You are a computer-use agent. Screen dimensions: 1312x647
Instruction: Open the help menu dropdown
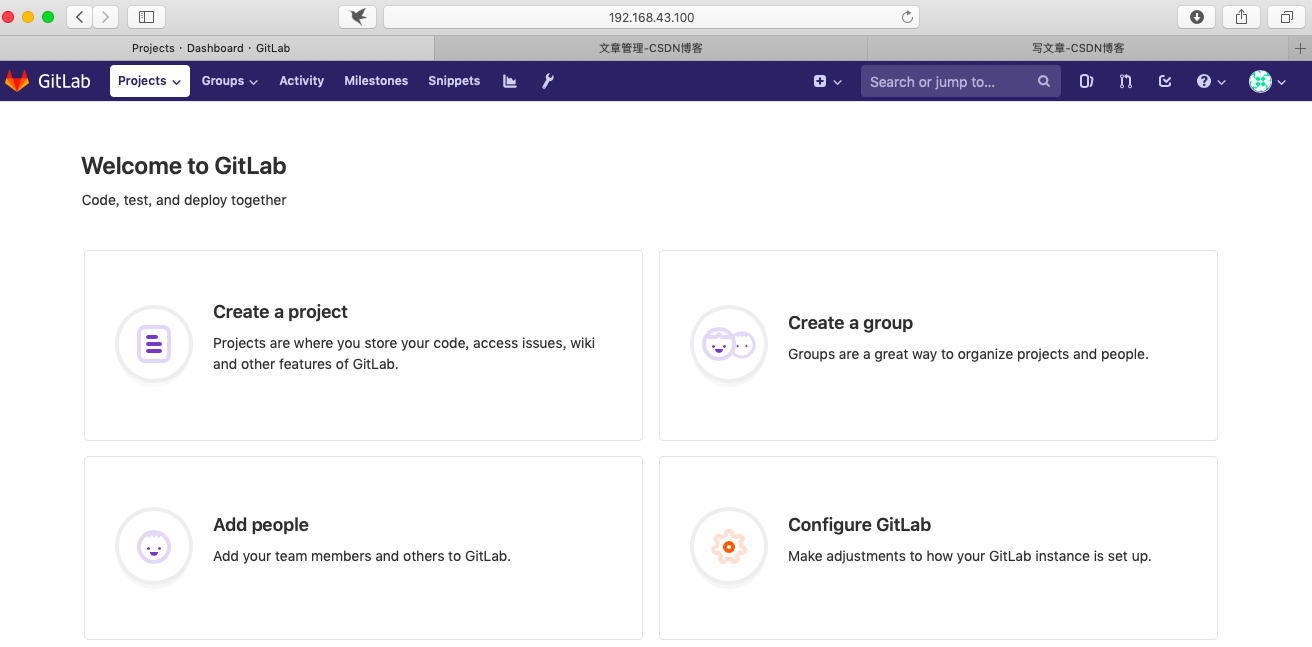[x=1210, y=81]
